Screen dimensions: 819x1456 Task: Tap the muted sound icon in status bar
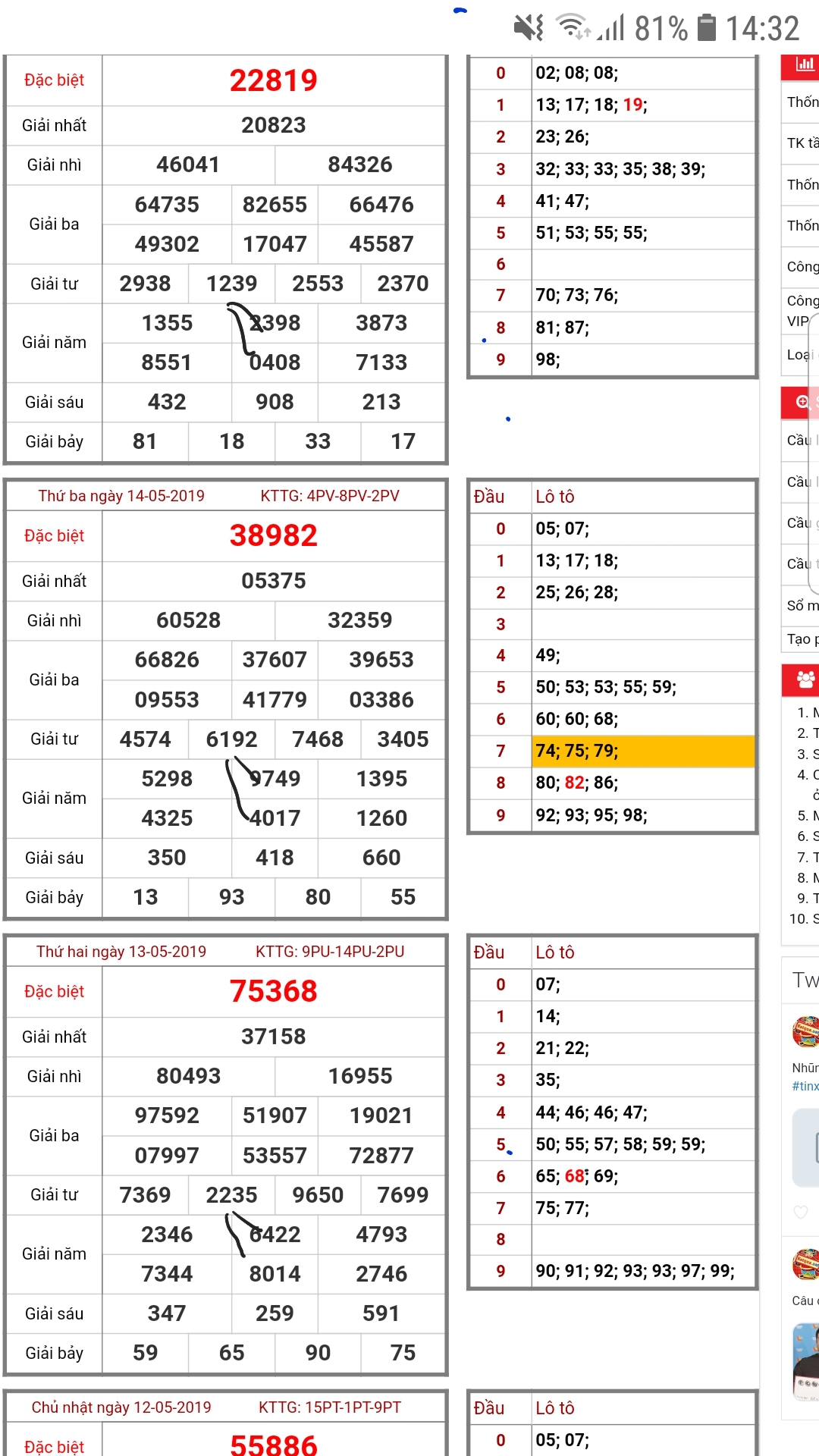(x=529, y=28)
